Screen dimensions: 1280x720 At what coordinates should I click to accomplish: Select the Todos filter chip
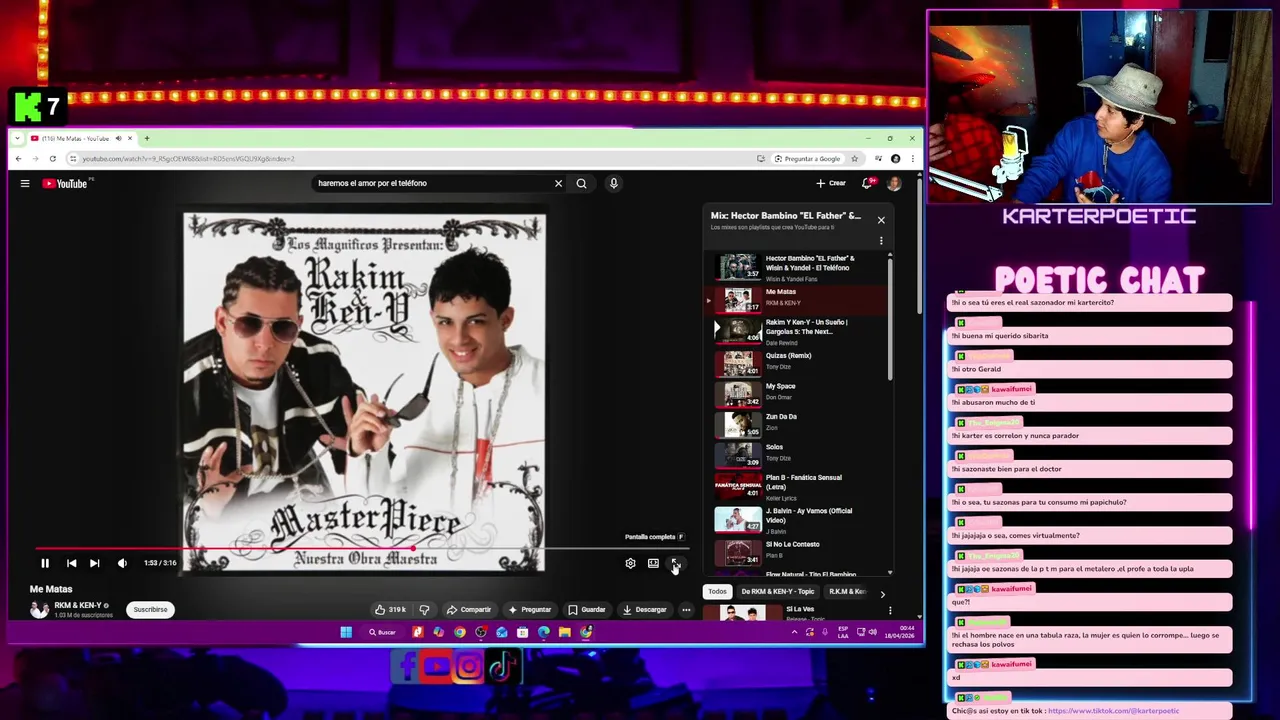[x=717, y=591]
